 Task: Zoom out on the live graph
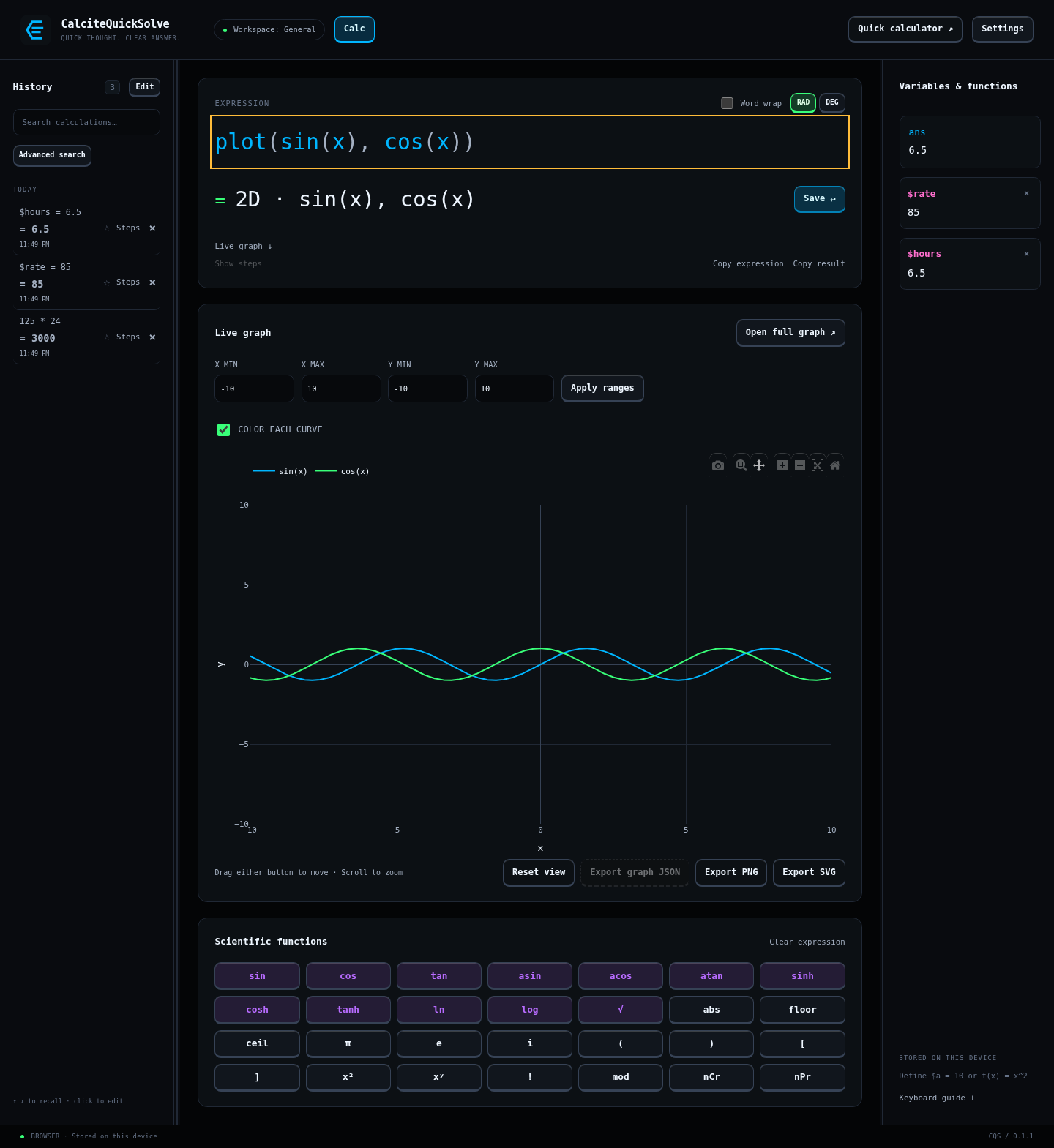[x=800, y=465]
